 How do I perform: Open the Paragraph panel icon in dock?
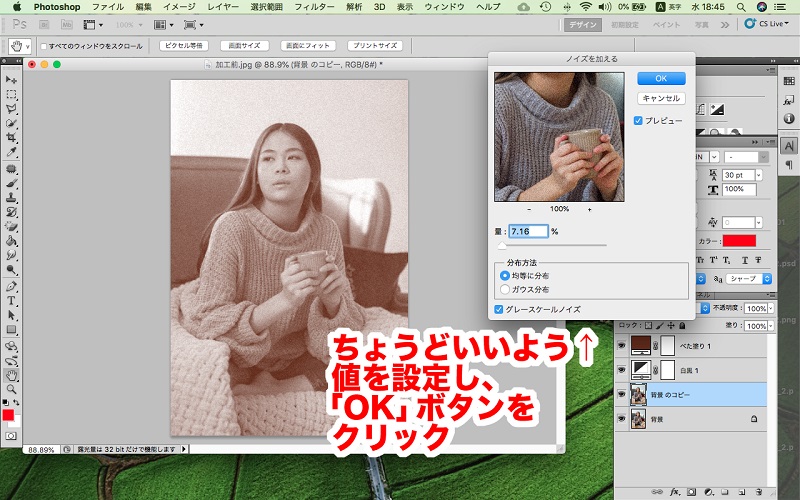pyautogui.click(x=789, y=164)
